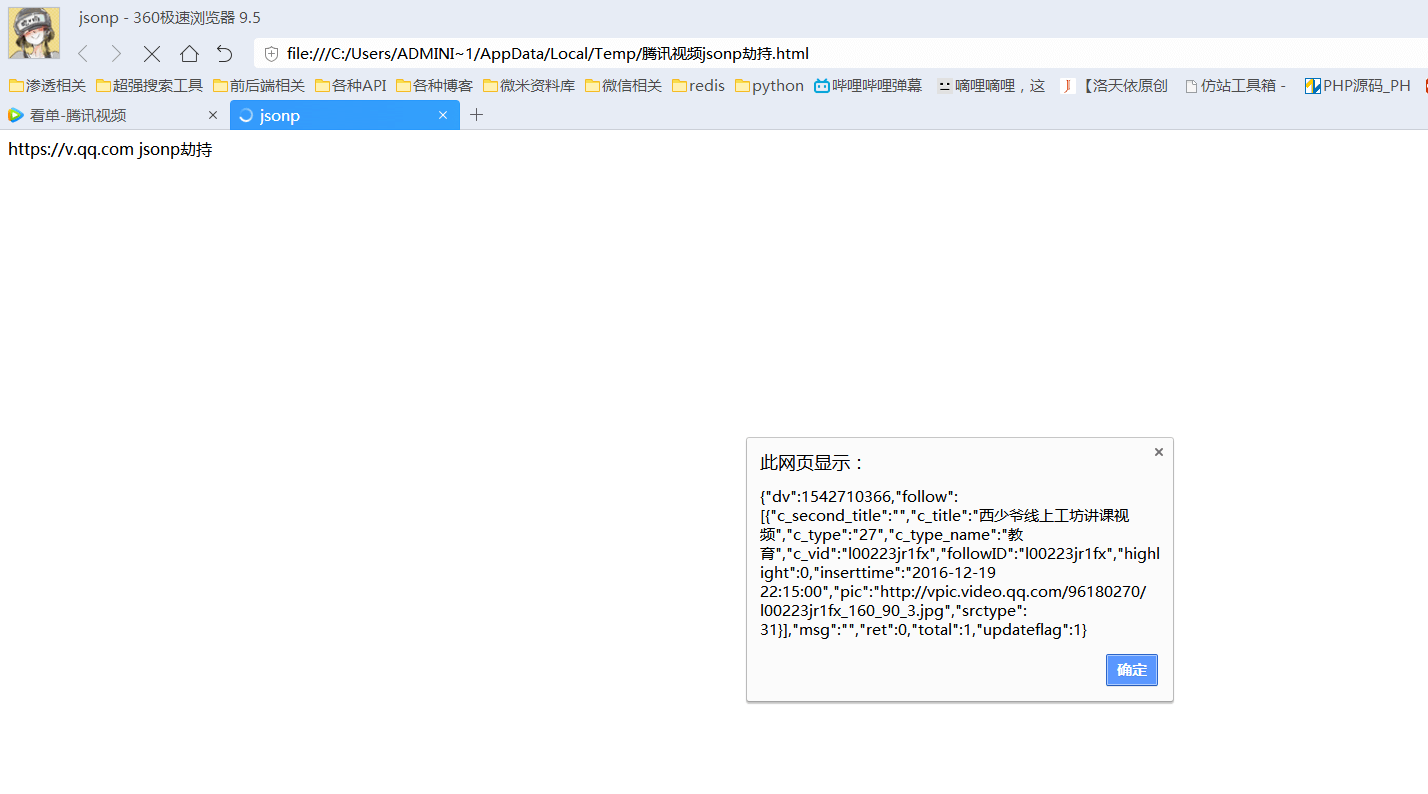This screenshot has width=1428, height=794.
Task: Open the 前后端相关 bookmarks folder
Action: (x=259, y=86)
